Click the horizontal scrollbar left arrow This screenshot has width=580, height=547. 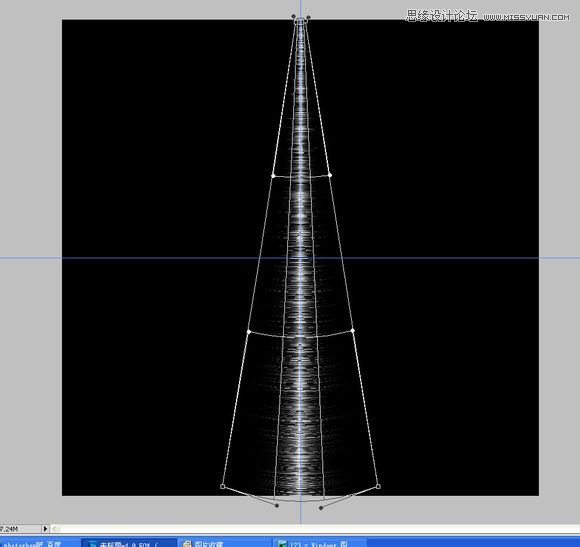point(55,529)
